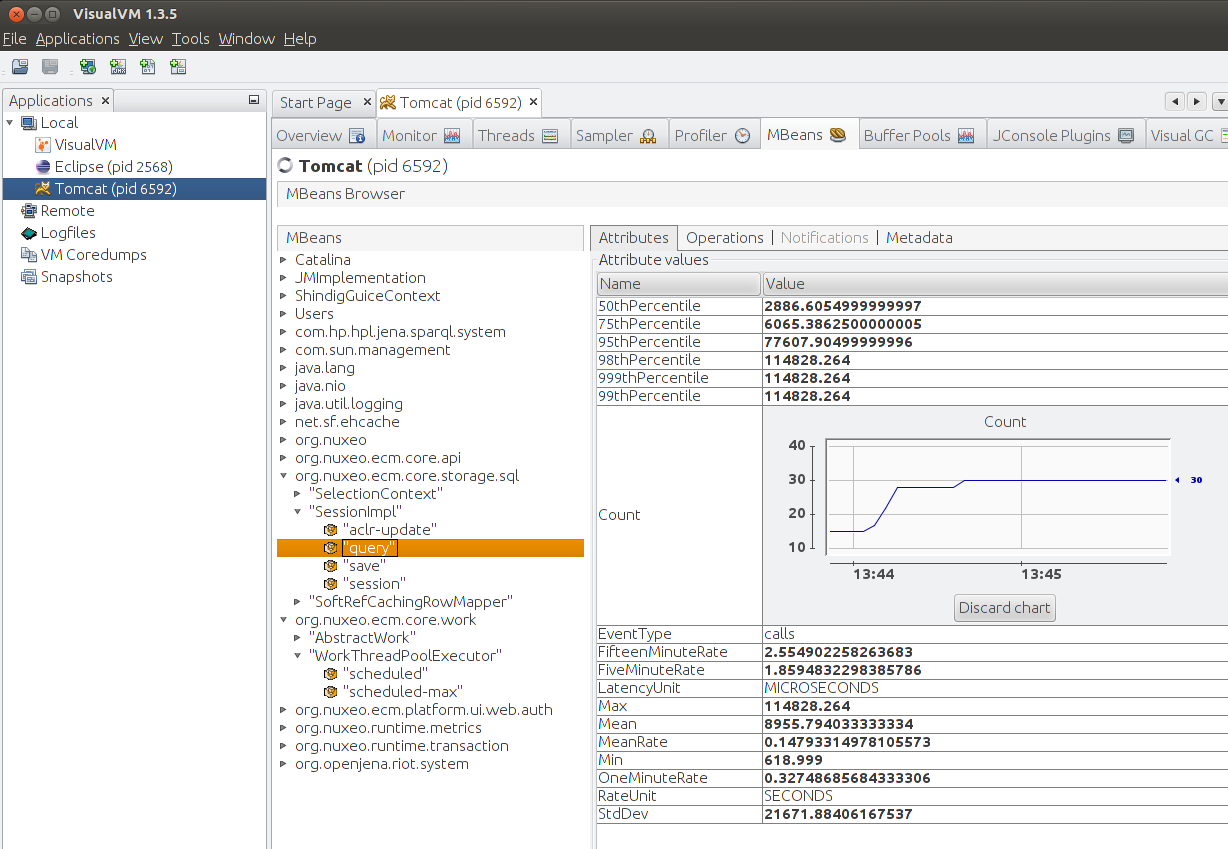This screenshot has height=849, width=1228.
Task: Select the ShindigGuiceContext tree item
Action: click(x=367, y=296)
